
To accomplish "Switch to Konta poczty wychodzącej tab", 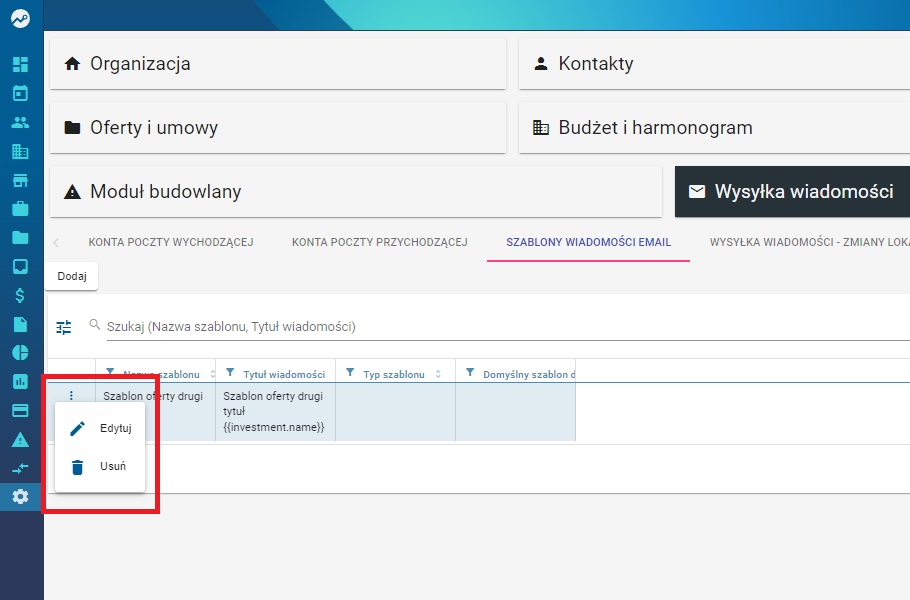I will pos(171,242).
